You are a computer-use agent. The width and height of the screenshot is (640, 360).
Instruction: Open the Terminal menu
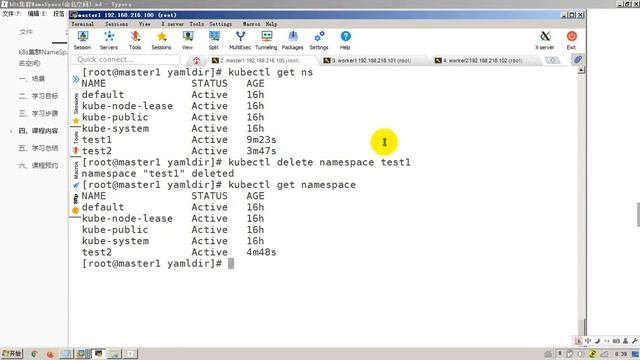82,24
